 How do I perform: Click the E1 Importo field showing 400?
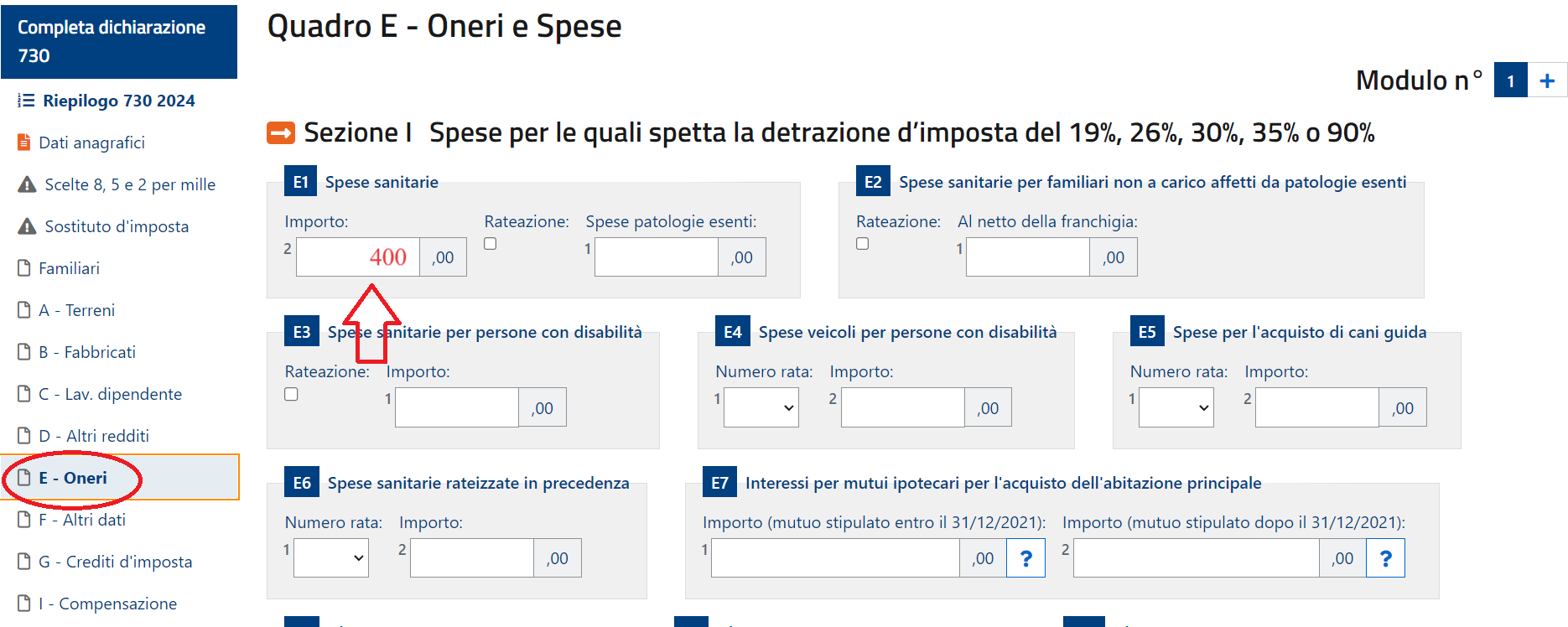[358, 257]
